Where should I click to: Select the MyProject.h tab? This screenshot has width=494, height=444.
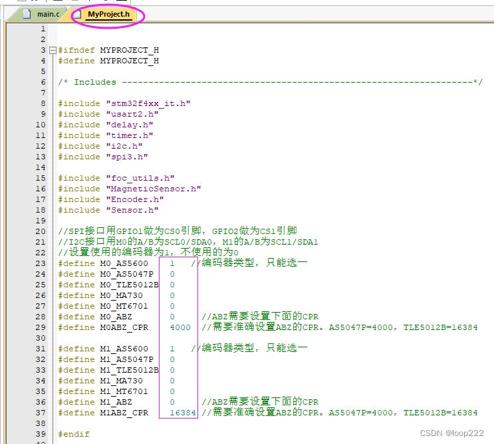click(109, 14)
